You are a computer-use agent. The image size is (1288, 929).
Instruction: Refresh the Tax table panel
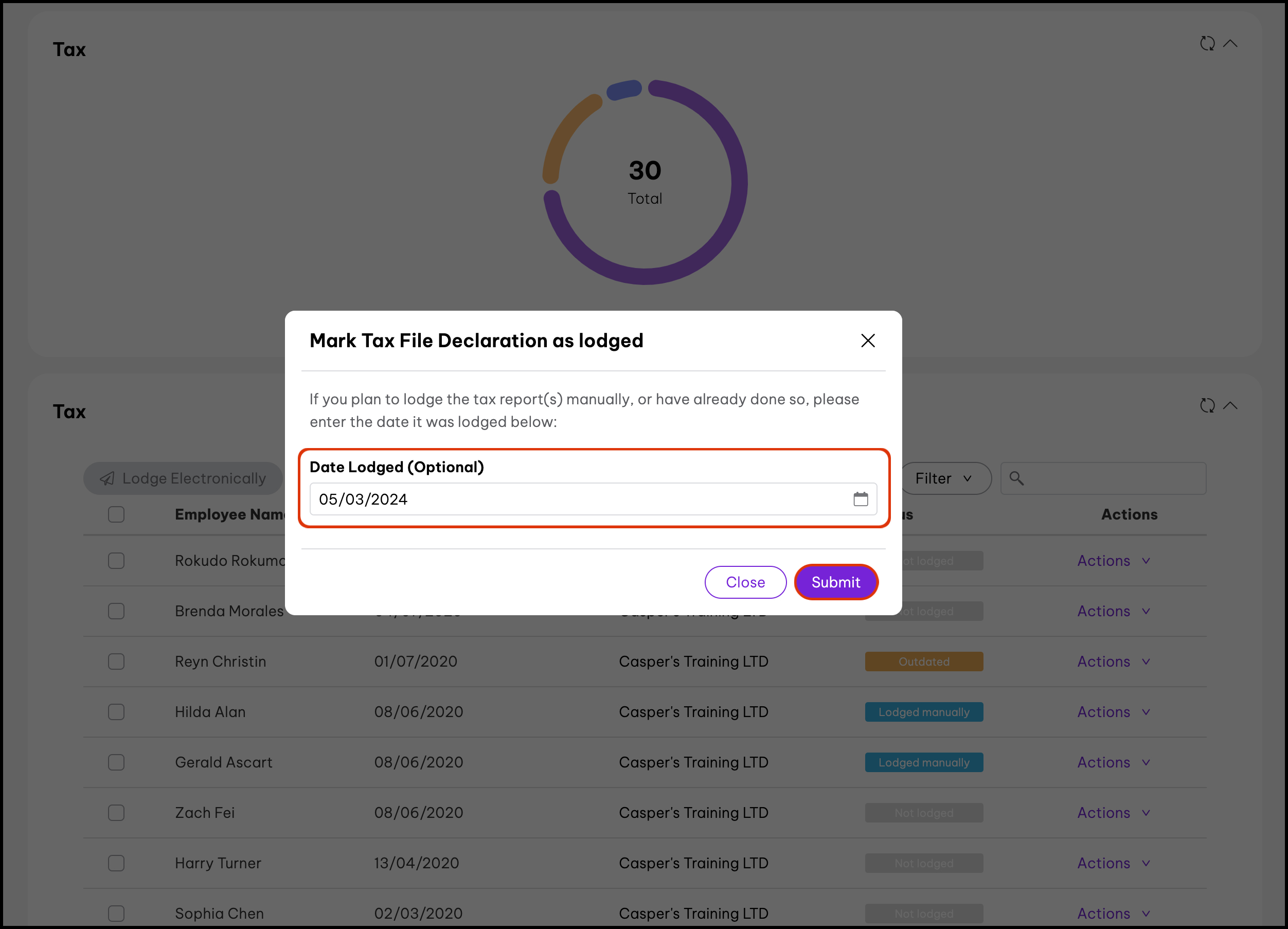(x=1207, y=405)
